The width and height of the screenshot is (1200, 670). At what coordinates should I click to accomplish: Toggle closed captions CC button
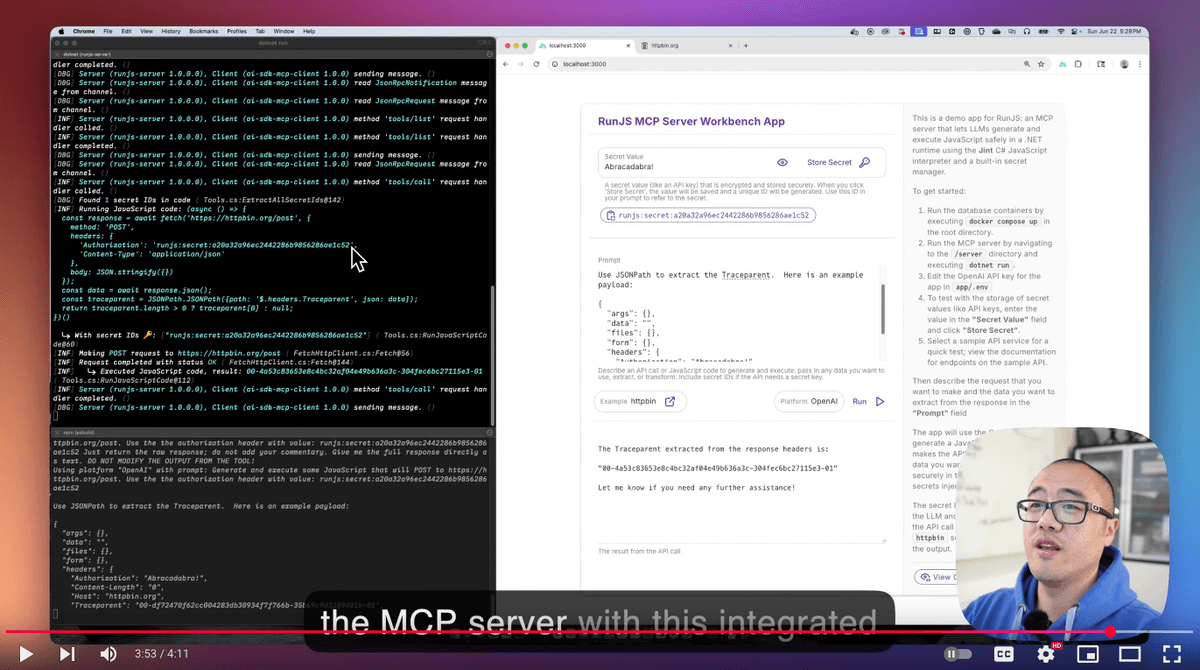tap(1003, 654)
